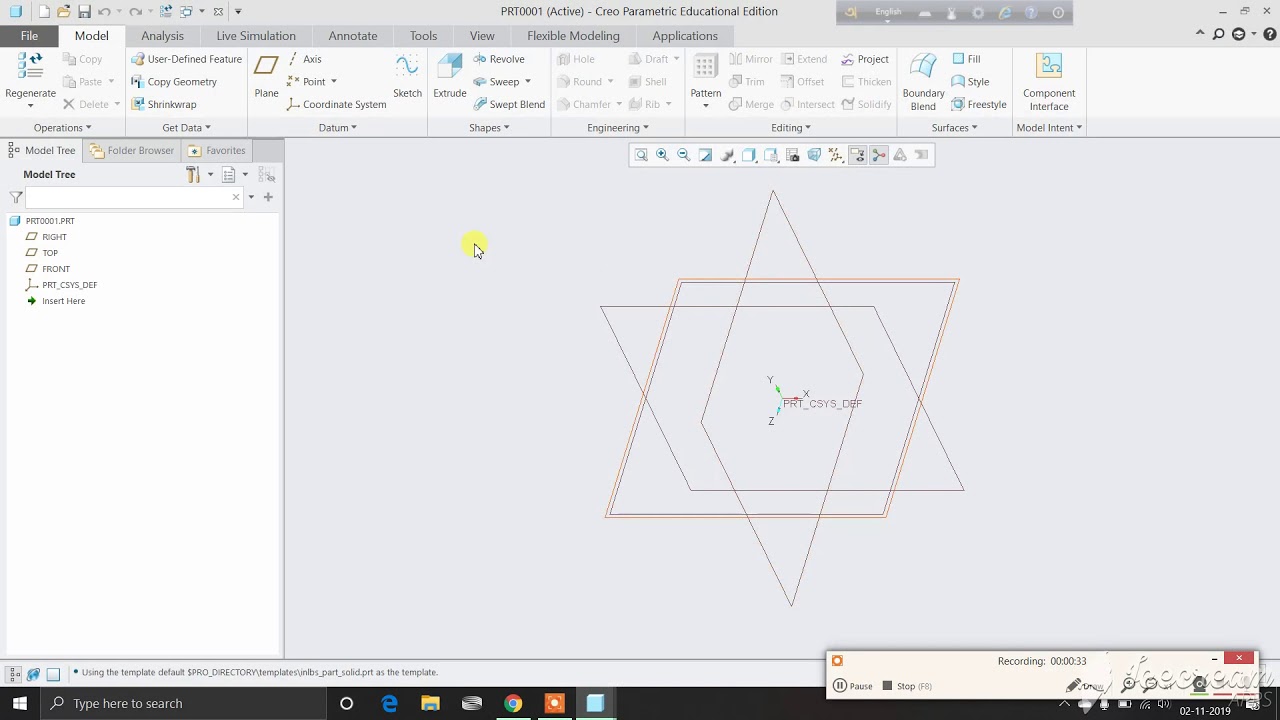The image size is (1280, 720).
Task: Click the Shrinkwrap tool
Action: [164, 104]
